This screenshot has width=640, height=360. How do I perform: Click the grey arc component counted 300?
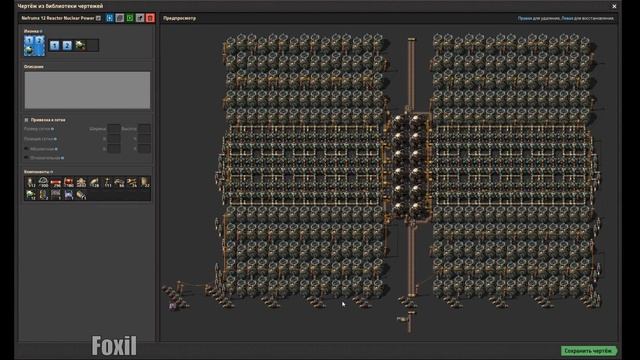click(43, 182)
